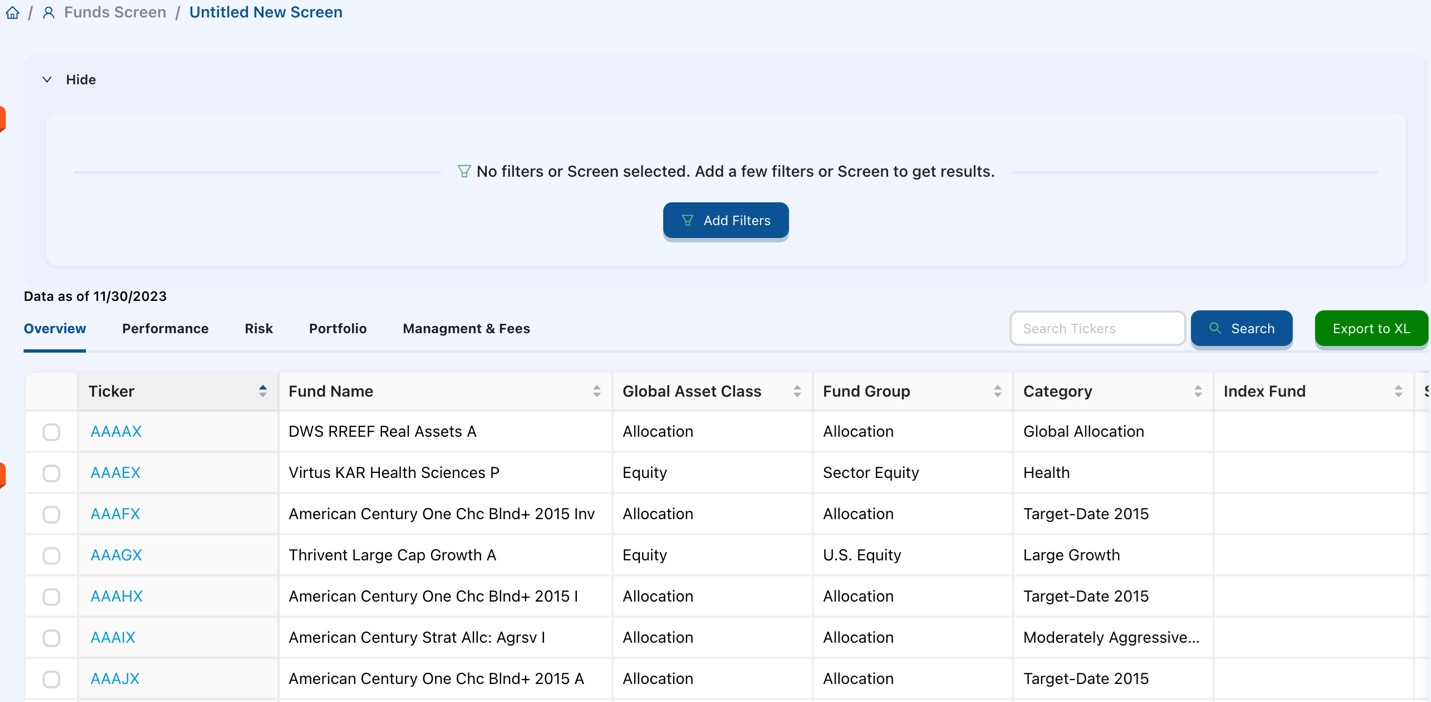Sort table by Ticker column arrows
This screenshot has height=702, width=1431.
[x=263, y=391]
